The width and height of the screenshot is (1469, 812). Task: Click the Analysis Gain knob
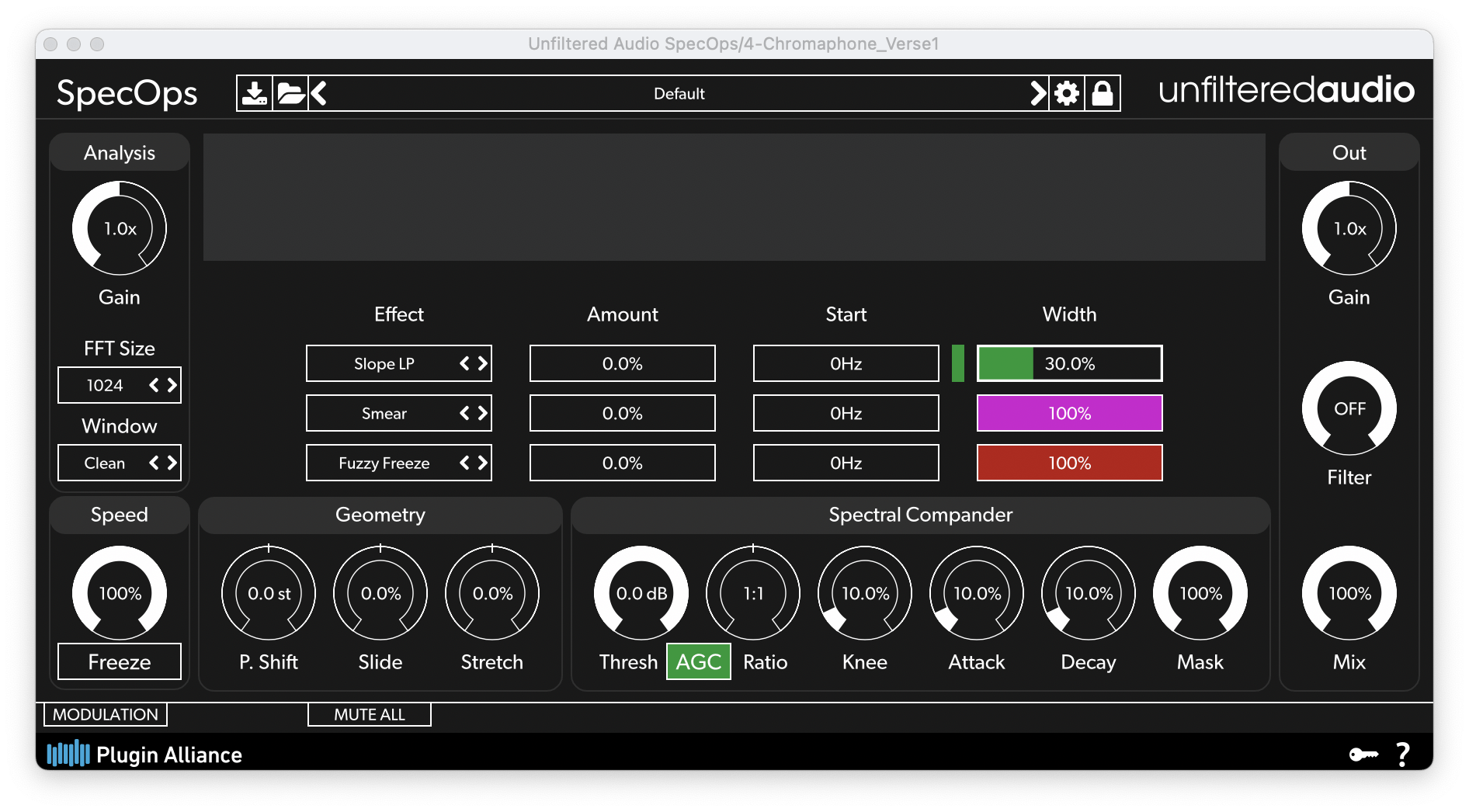point(120,228)
